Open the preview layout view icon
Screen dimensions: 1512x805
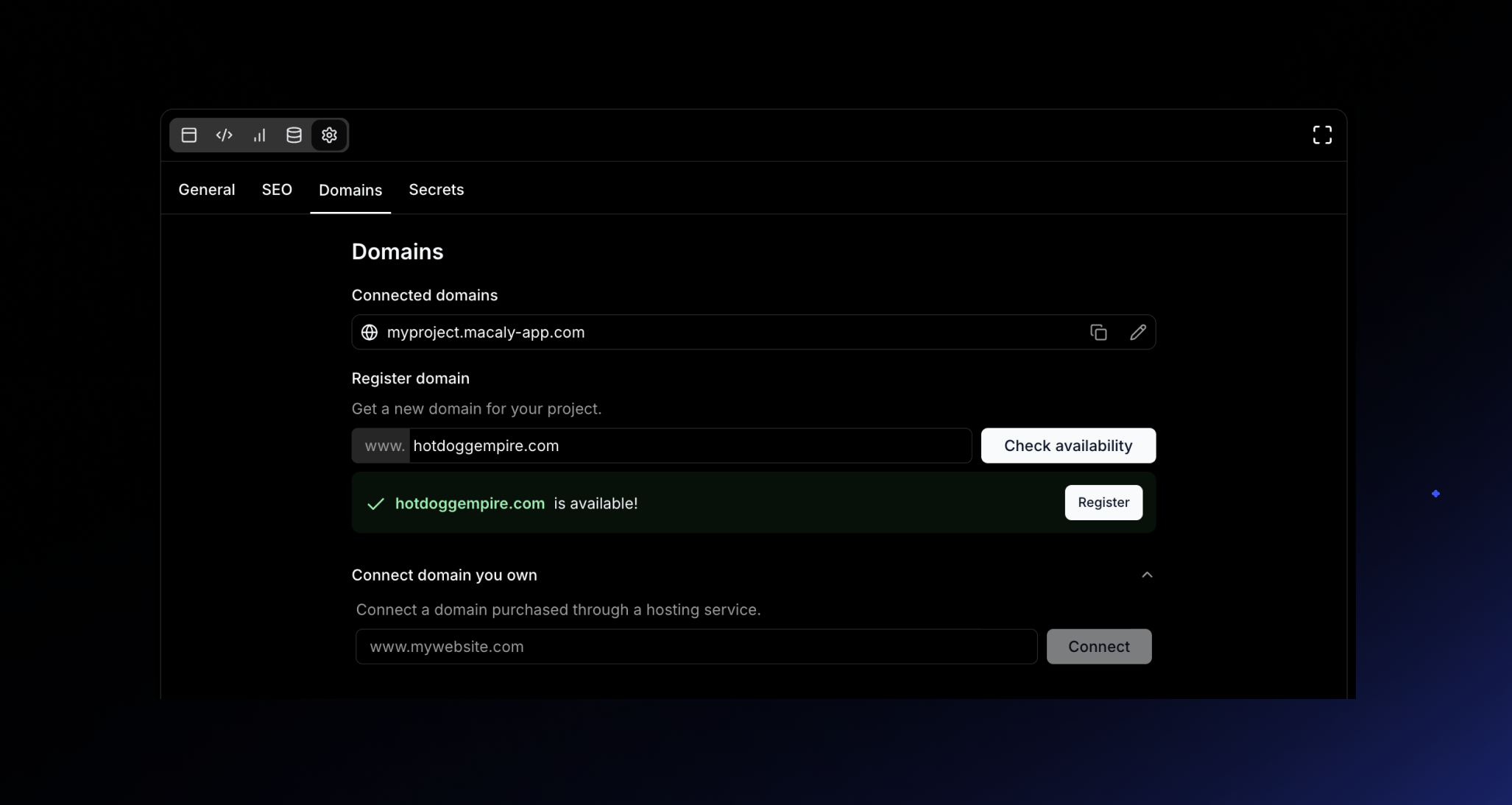click(x=189, y=135)
